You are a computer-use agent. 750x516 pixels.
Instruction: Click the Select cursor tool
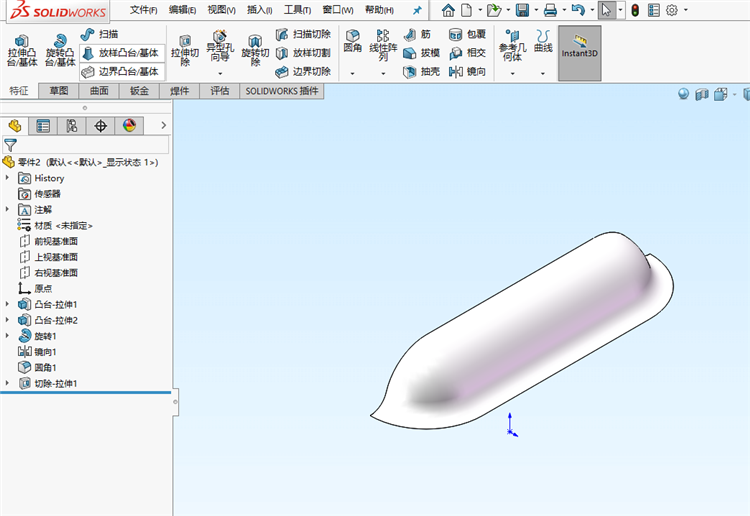tap(607, 10)
